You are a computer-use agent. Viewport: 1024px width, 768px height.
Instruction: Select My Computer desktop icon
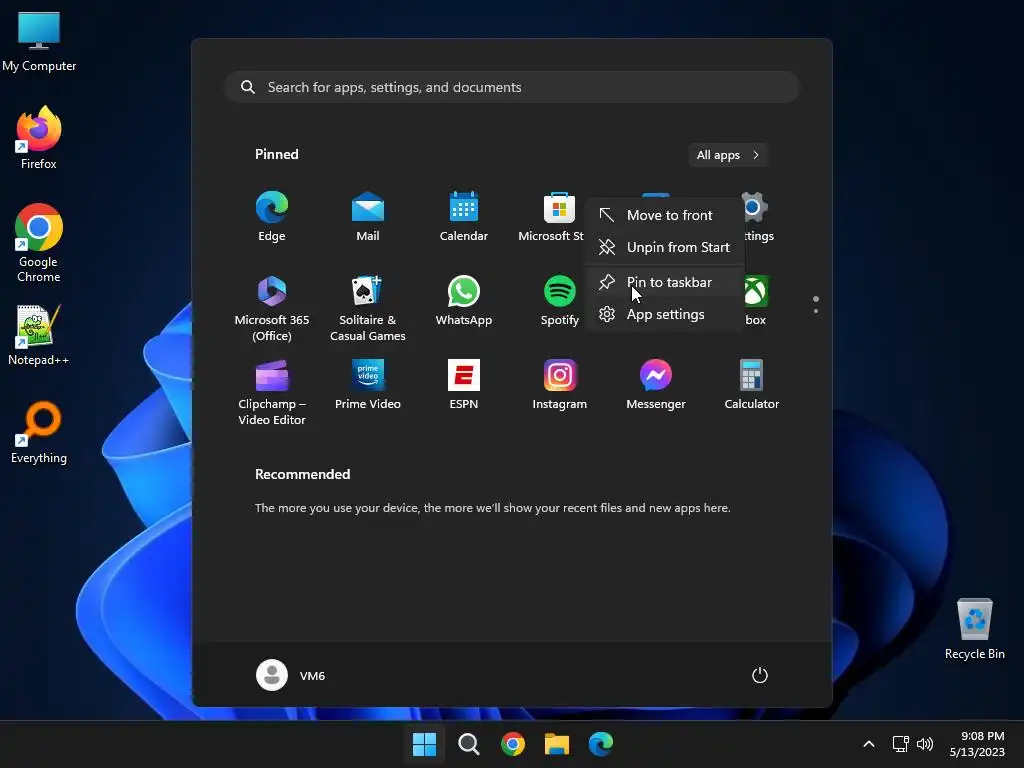pos(39,42)
